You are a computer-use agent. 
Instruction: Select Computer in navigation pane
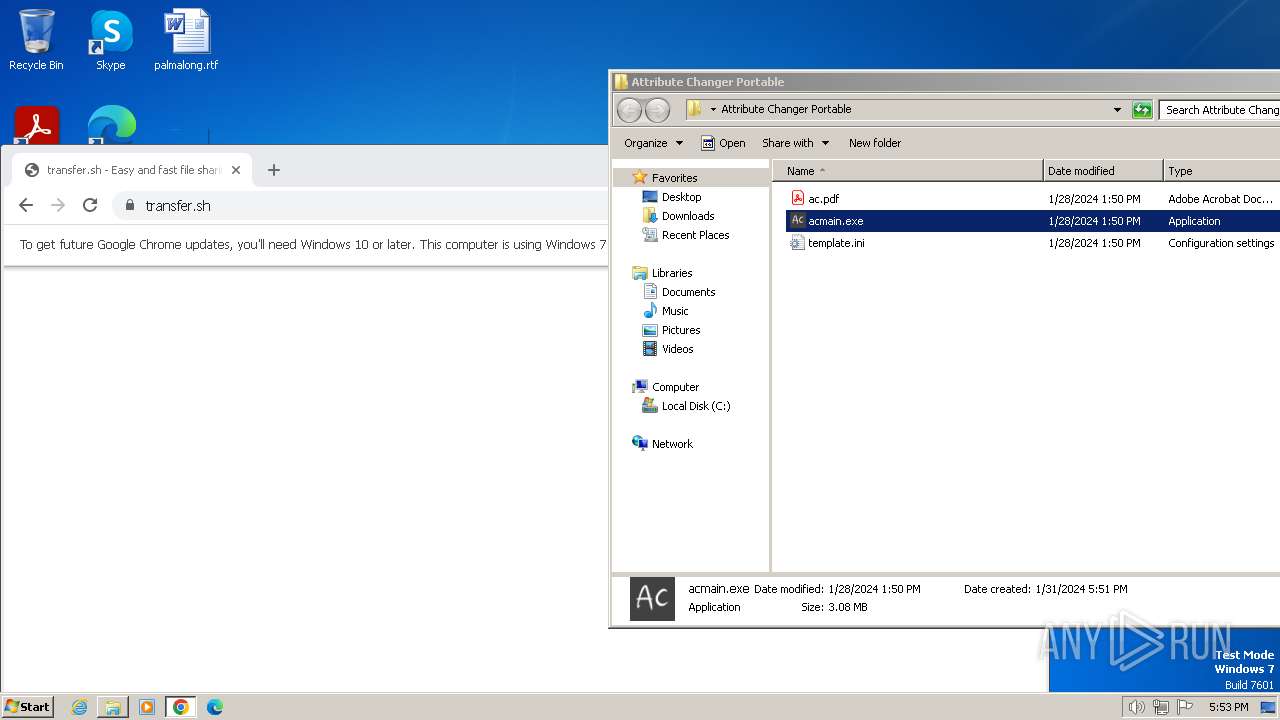point(675,387)
